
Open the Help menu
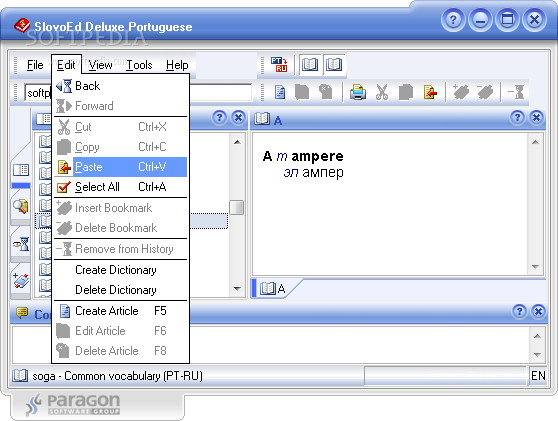tap(177, 65)
